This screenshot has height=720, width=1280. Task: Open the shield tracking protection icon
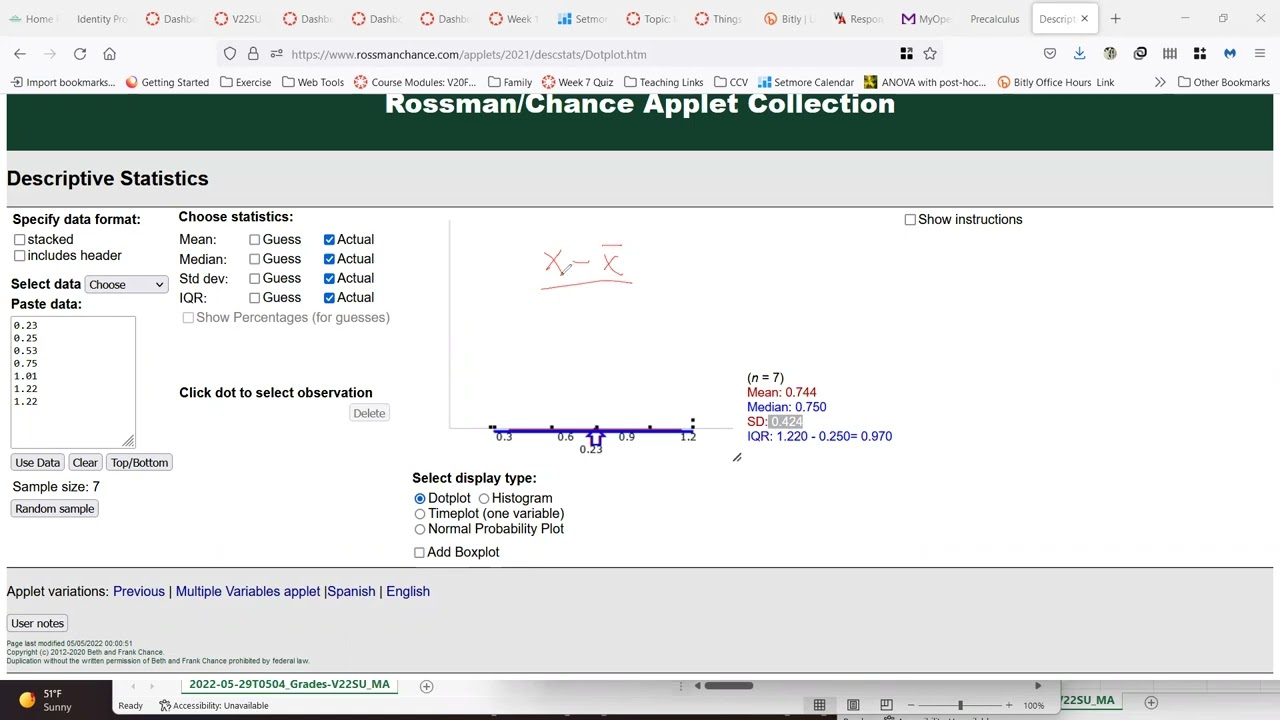(230, 54)
